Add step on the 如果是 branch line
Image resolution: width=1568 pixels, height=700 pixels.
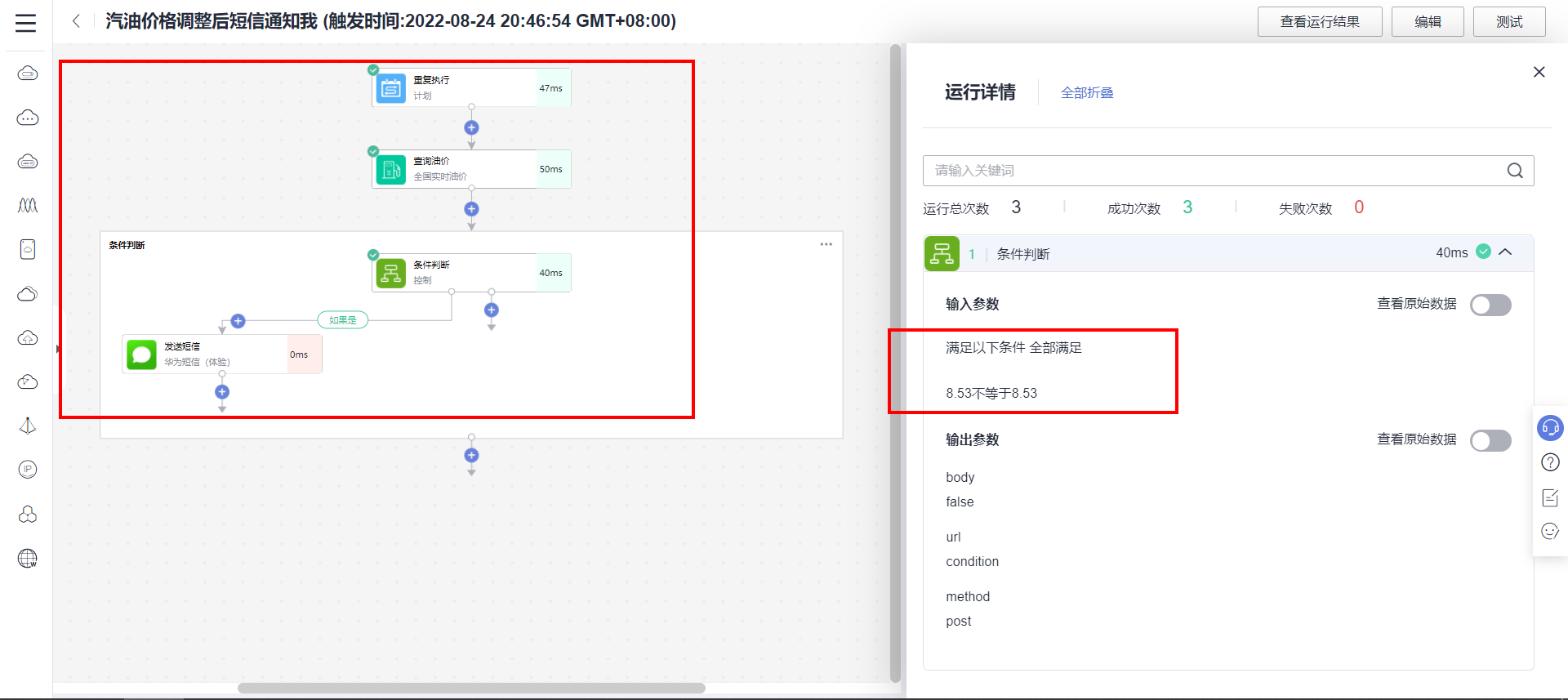[x=238, y=321]
